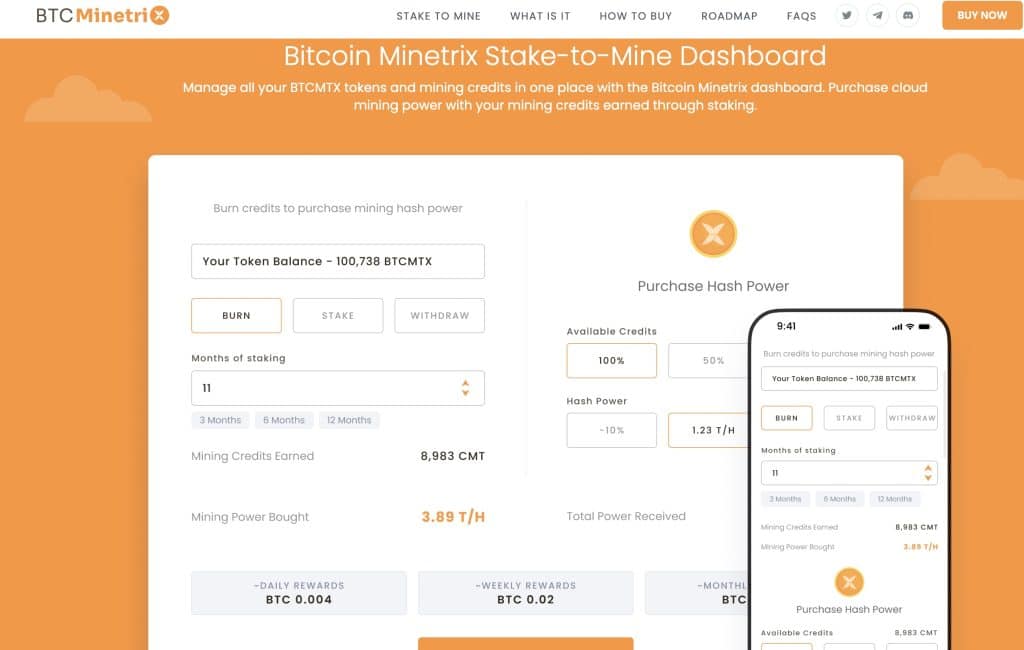Increase months of staking with the up arrow
This screenshot has height=650, width=1024.
pyautogui.click(x=466, y=382)
